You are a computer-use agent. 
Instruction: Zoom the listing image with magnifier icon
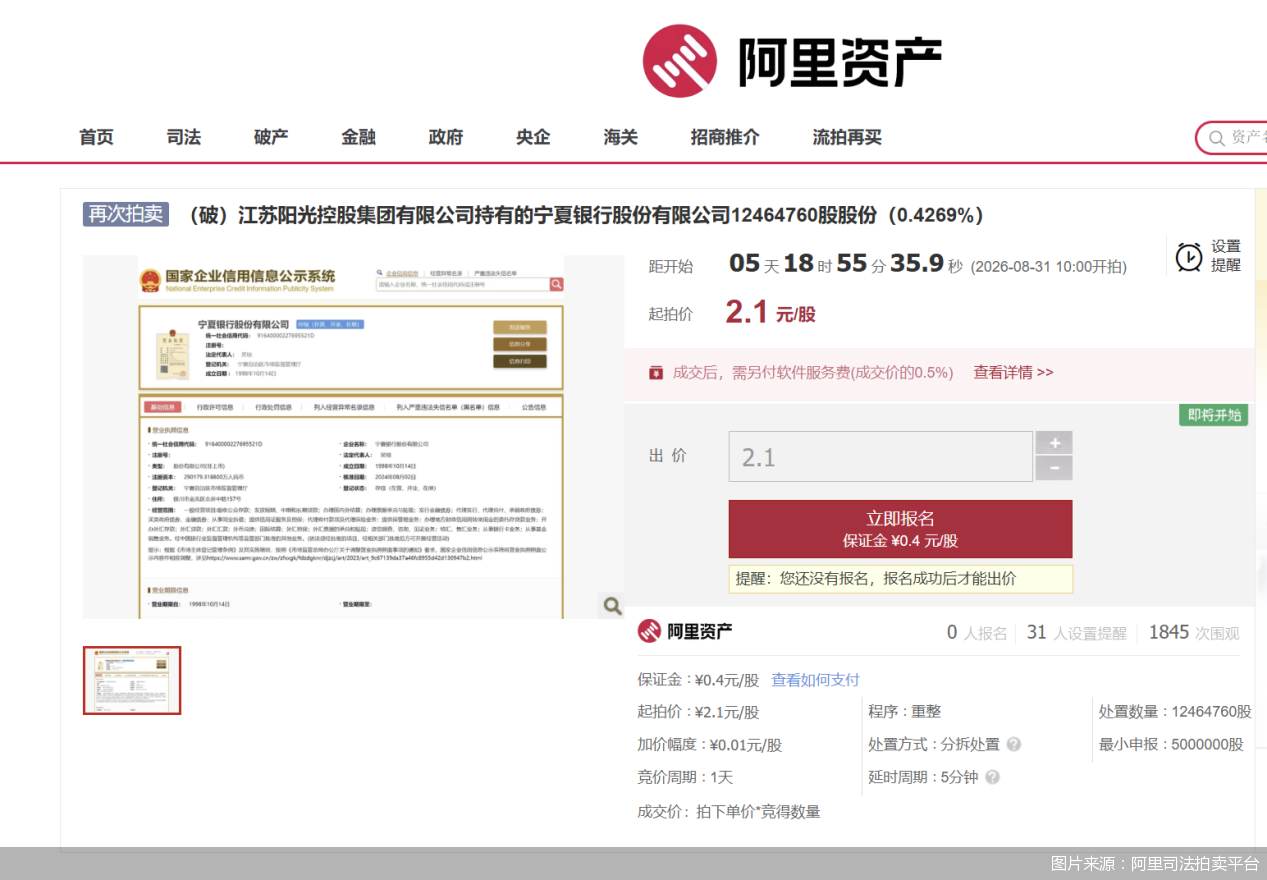[611, 605]
